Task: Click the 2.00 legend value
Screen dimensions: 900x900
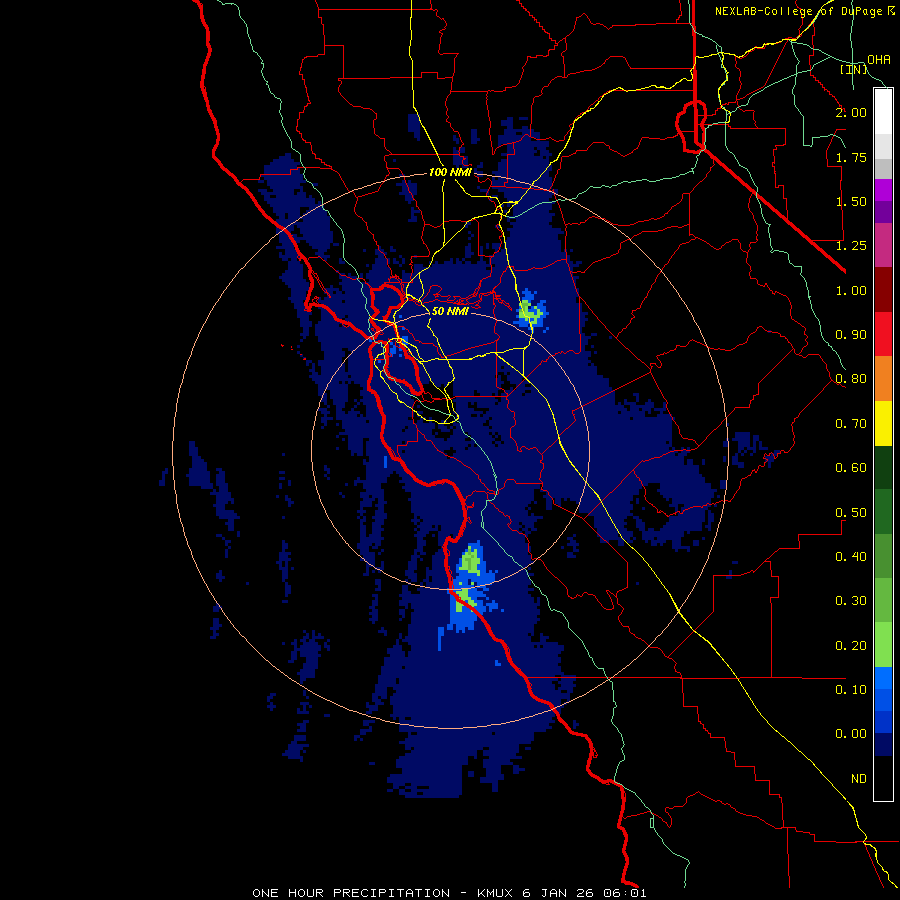Action: coord(851,112)
